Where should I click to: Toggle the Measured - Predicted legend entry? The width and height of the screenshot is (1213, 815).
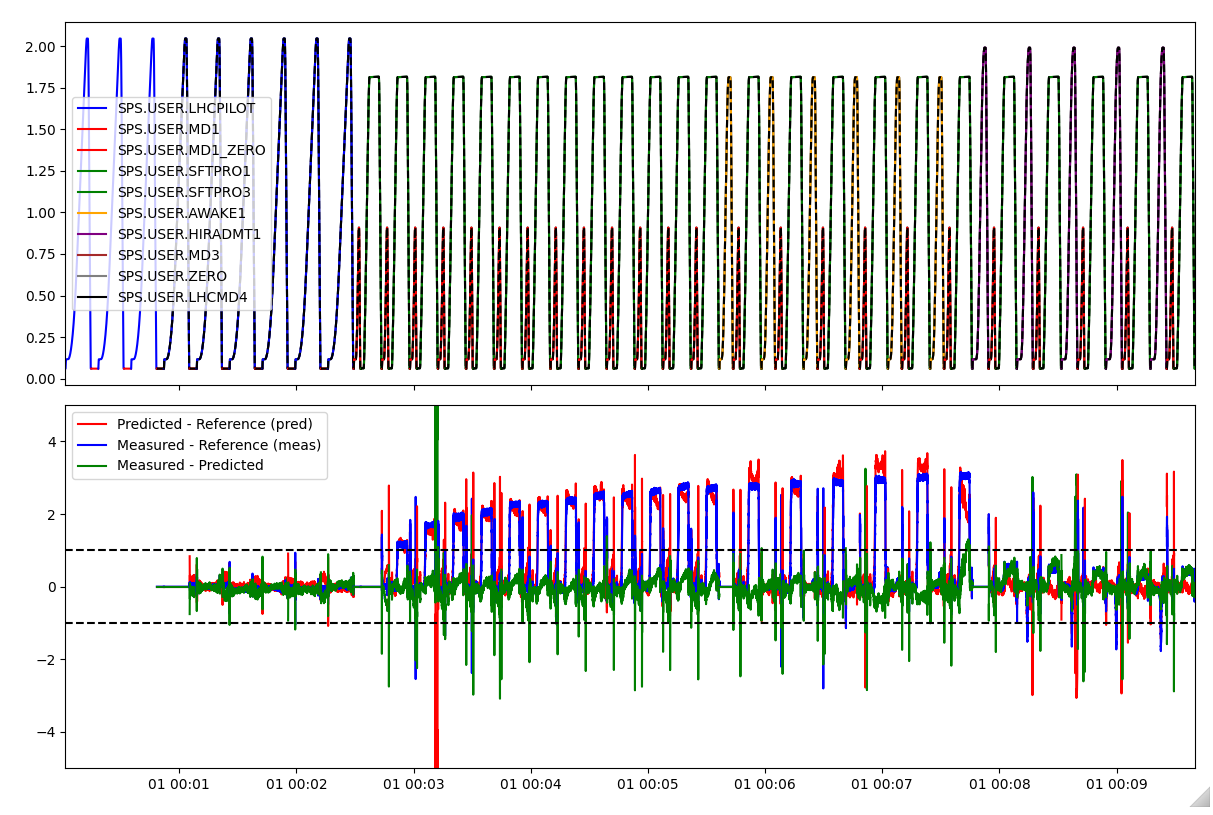[x=190, y=465]
